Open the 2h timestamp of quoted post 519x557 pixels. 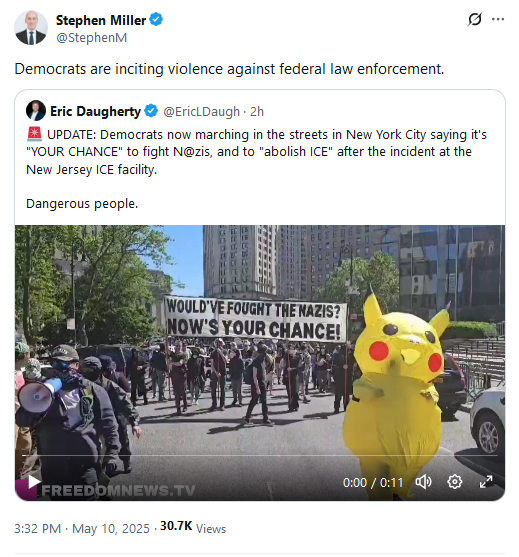click(x=257, y=112)
